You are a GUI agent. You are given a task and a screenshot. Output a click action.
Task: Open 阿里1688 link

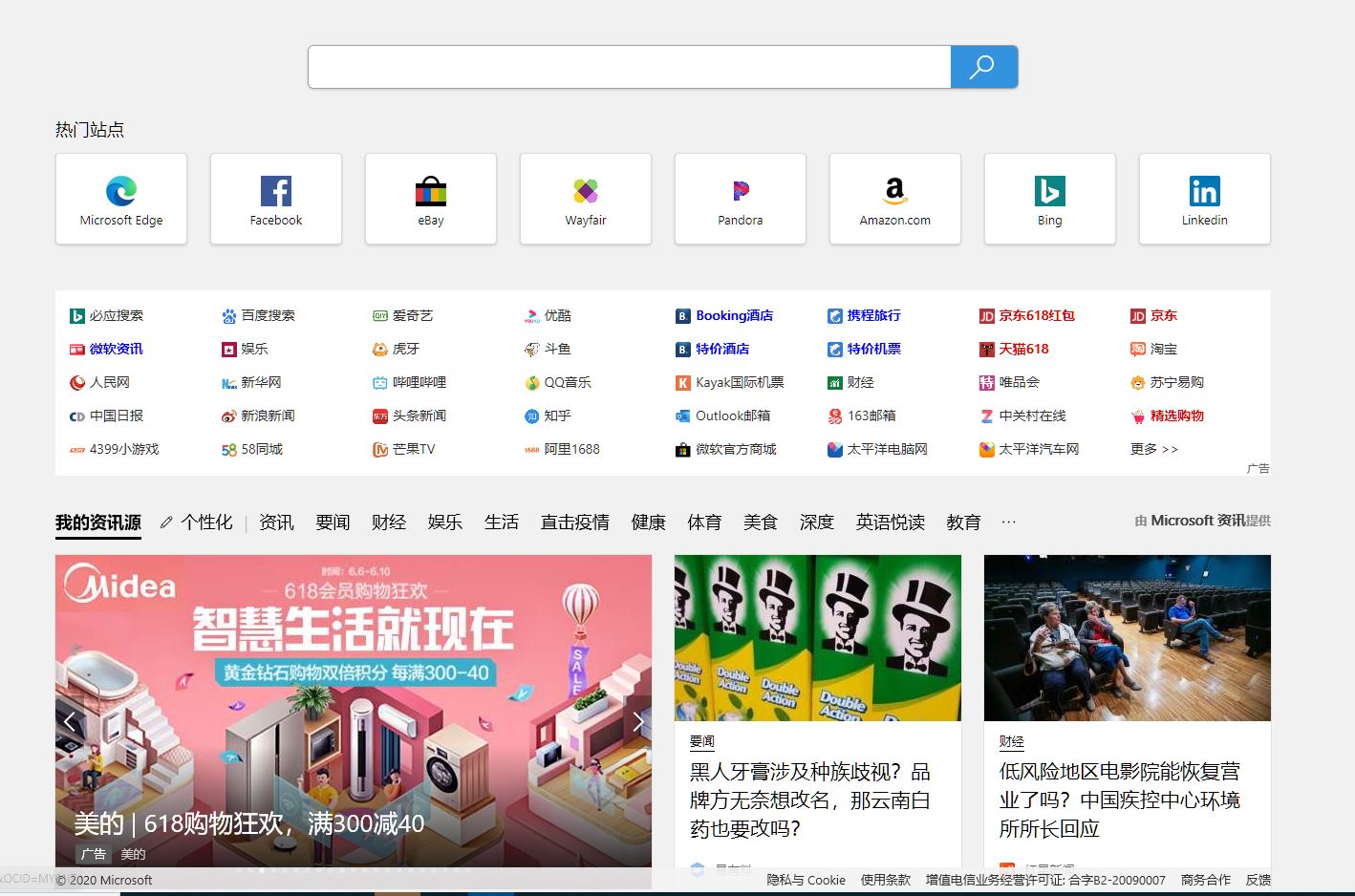coord(562,449)
